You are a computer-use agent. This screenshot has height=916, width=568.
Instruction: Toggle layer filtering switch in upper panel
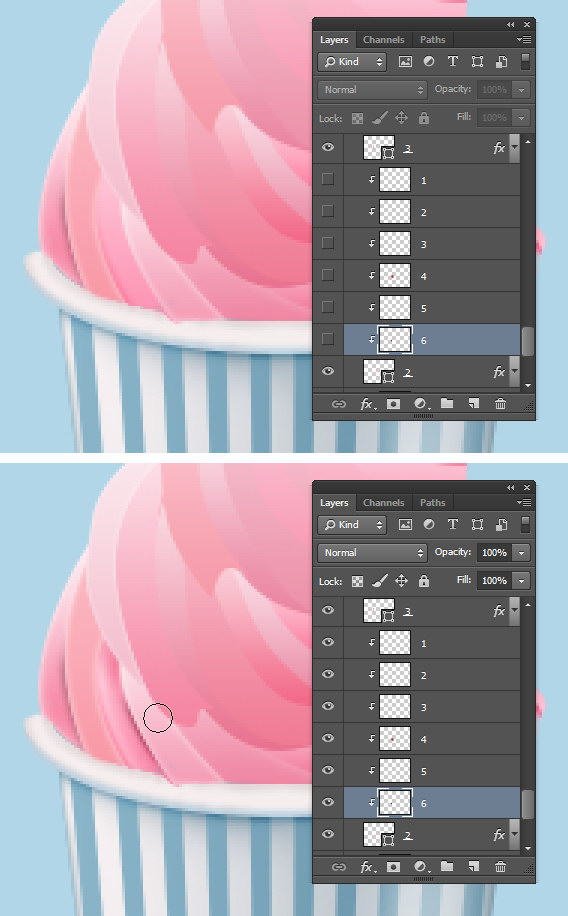[525, 61]
